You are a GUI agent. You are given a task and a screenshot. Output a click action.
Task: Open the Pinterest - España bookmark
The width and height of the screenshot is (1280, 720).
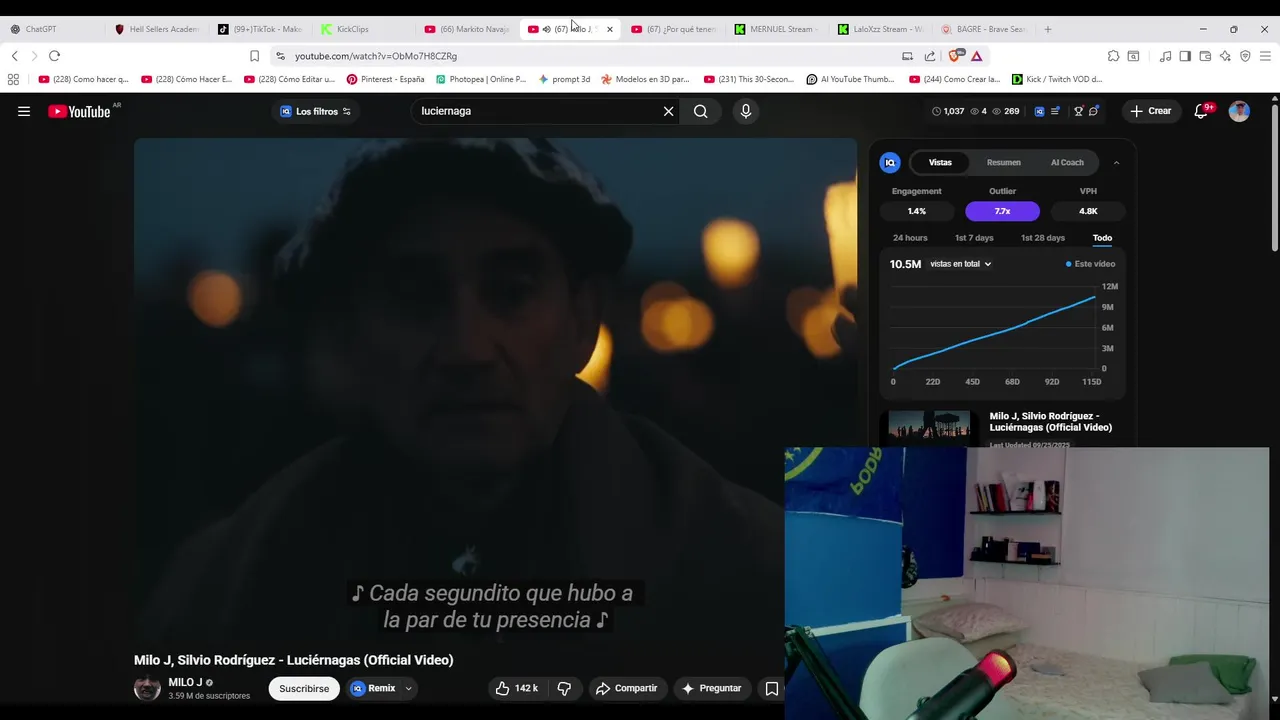point(385,79)
